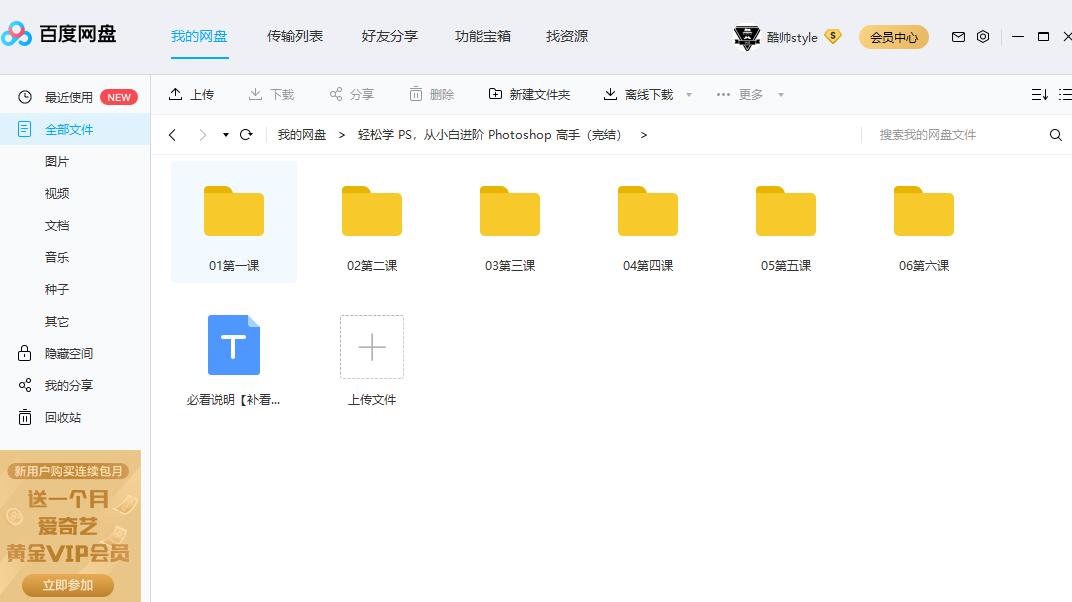The image size is (1072, 602).
Task: Click the search magnifier icon
Action: point(1055,135)
